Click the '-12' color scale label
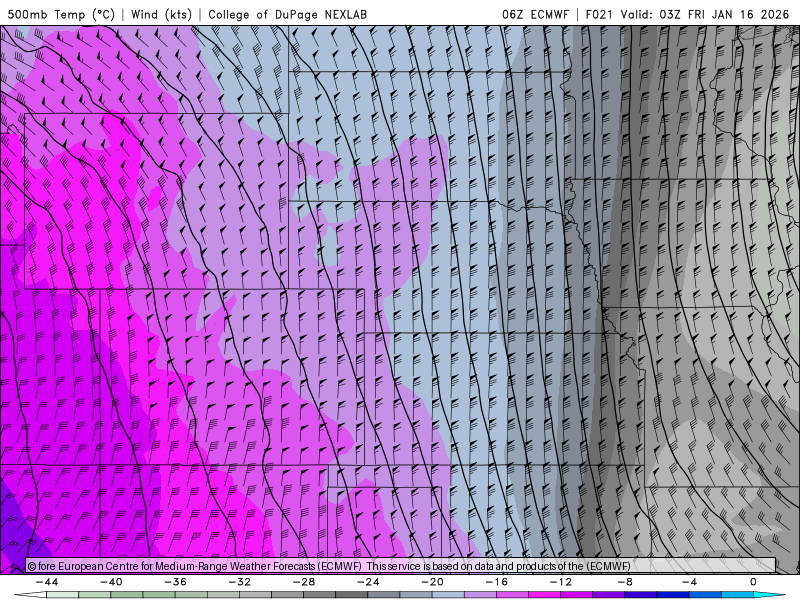The height and width of the screenshot is (600, 800). 561,582
